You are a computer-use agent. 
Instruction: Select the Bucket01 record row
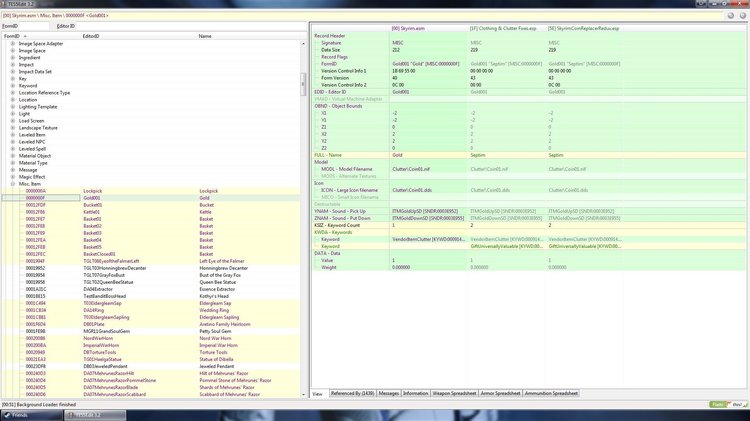pos(151,205)
